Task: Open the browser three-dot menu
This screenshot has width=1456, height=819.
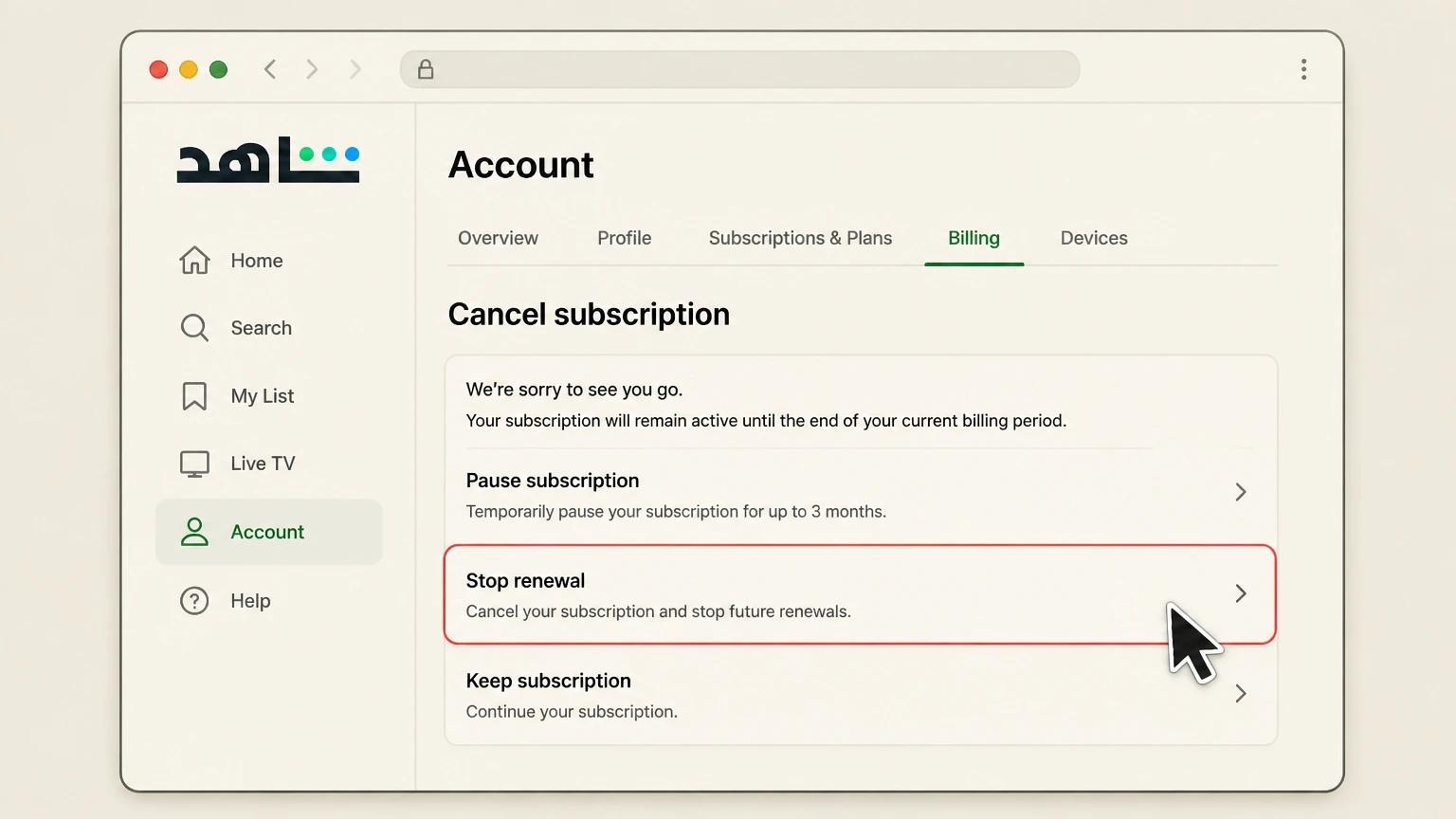Action: pyautogui.click(x=1303, y=69)
